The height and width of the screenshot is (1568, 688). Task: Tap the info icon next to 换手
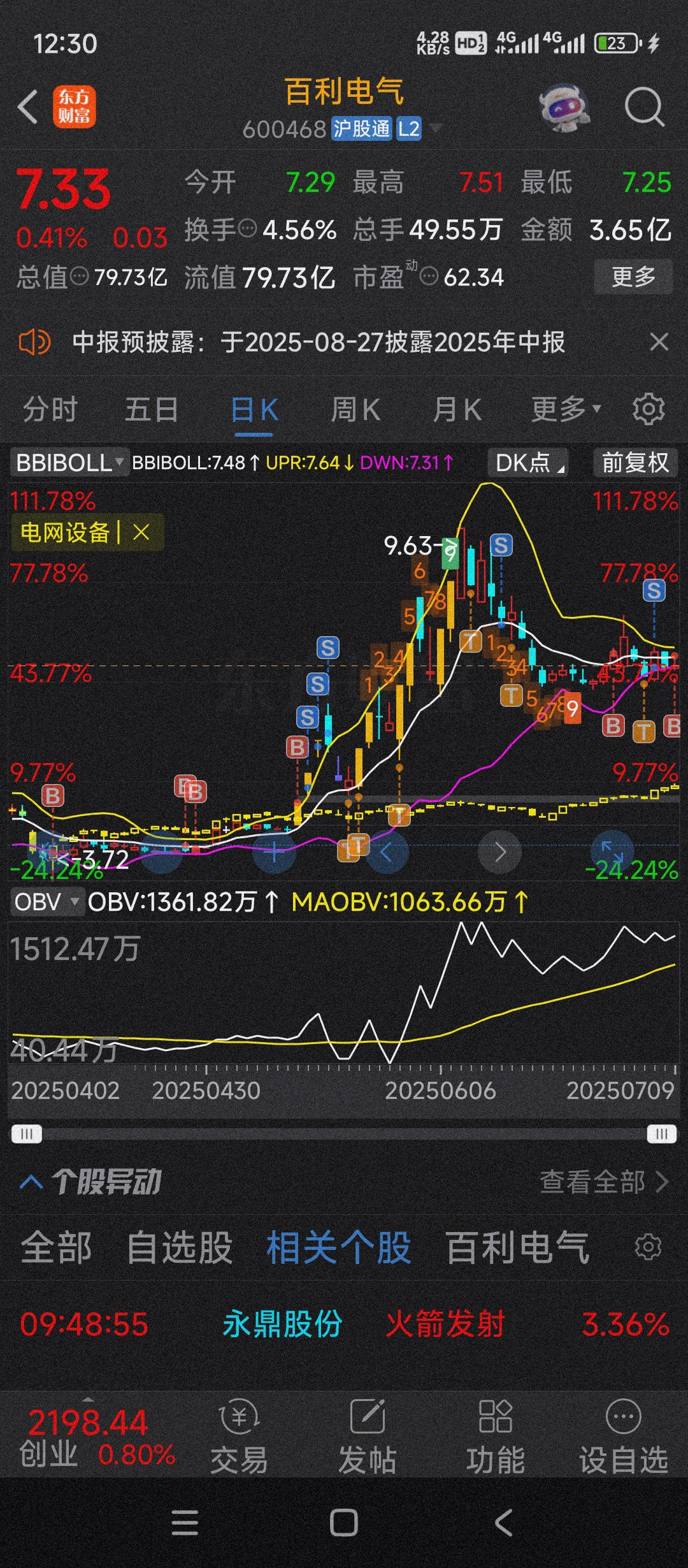pos(247,228)
